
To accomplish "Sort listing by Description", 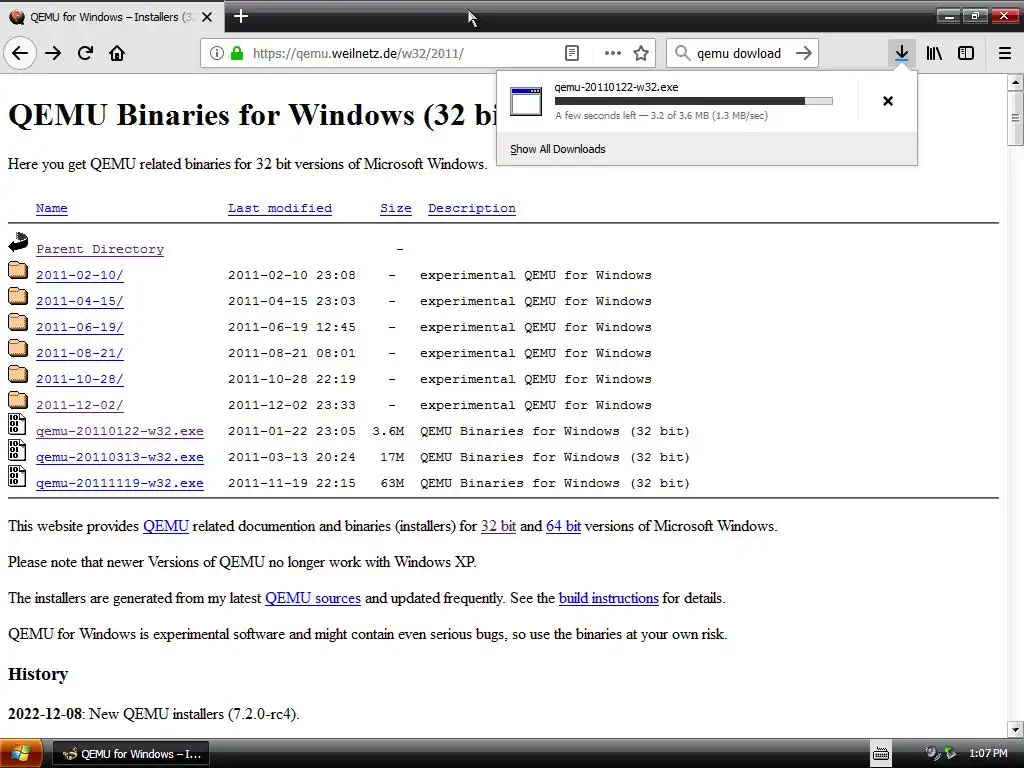I will (x=472, y=208).
